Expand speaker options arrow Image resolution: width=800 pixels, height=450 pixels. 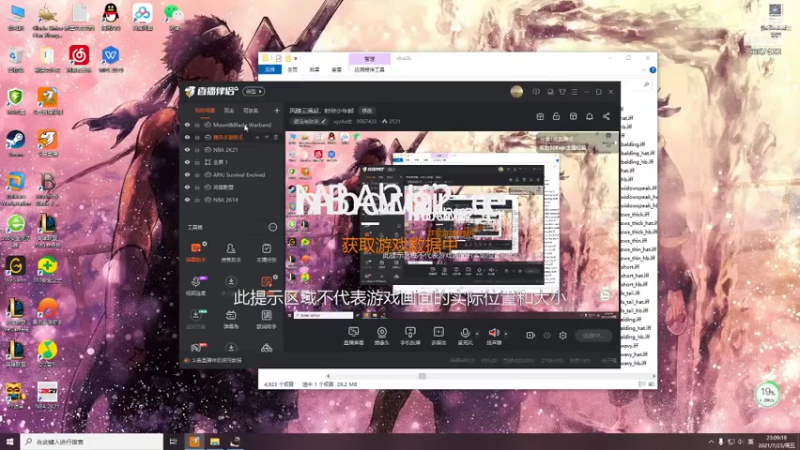coord(506,334)
